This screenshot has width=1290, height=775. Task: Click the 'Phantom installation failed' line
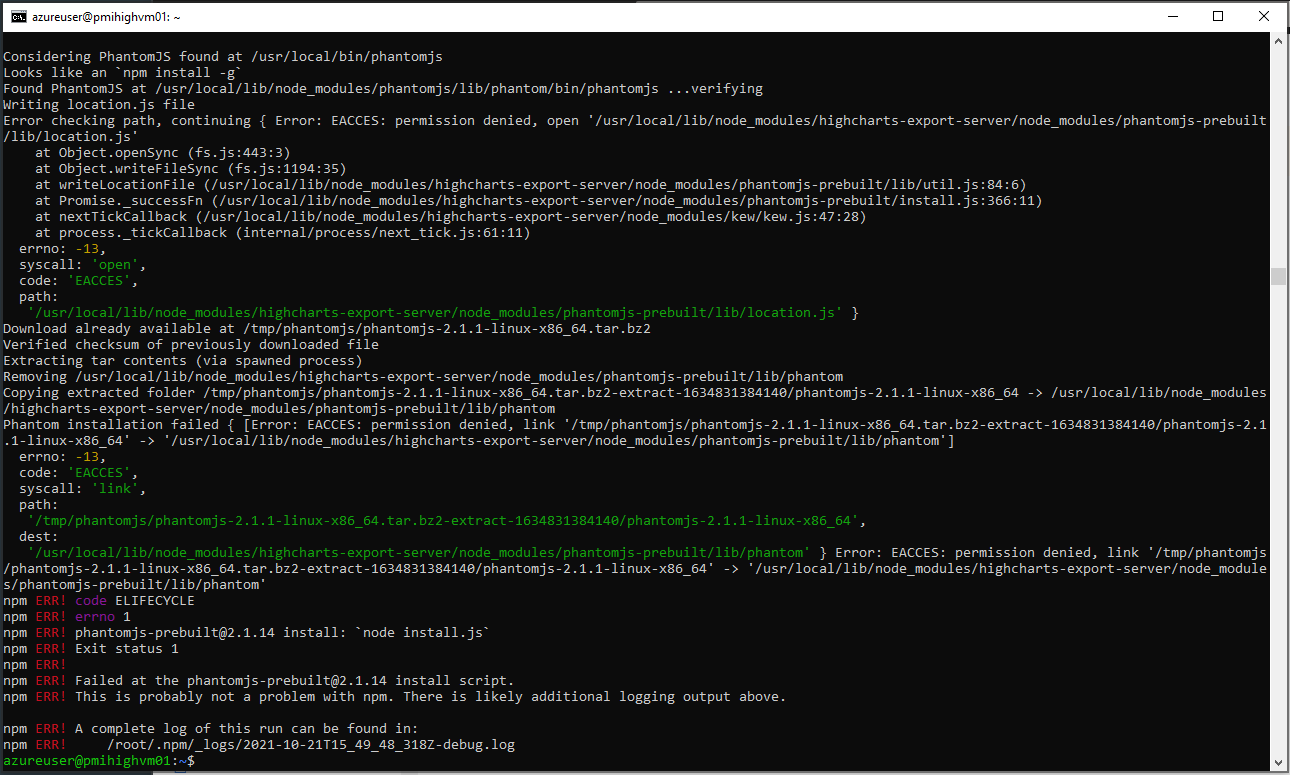coord(635,433)
